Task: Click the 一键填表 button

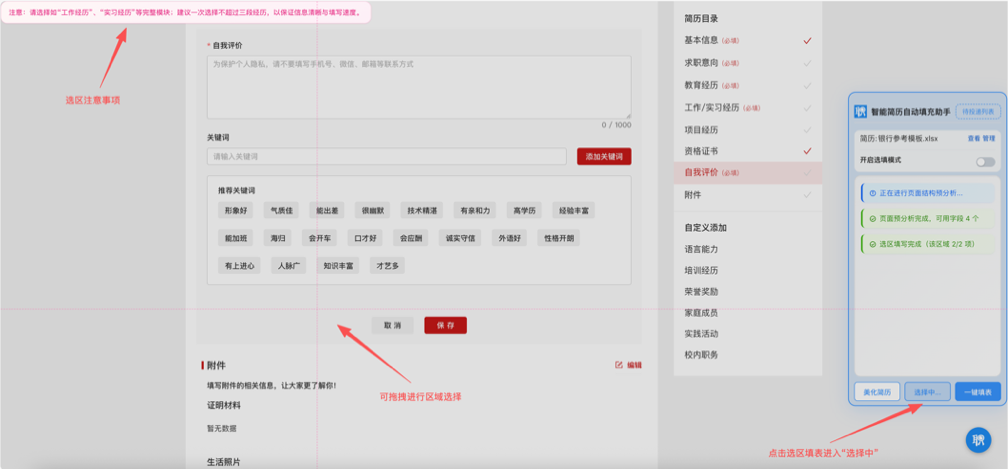Action: tap(978, 392)
